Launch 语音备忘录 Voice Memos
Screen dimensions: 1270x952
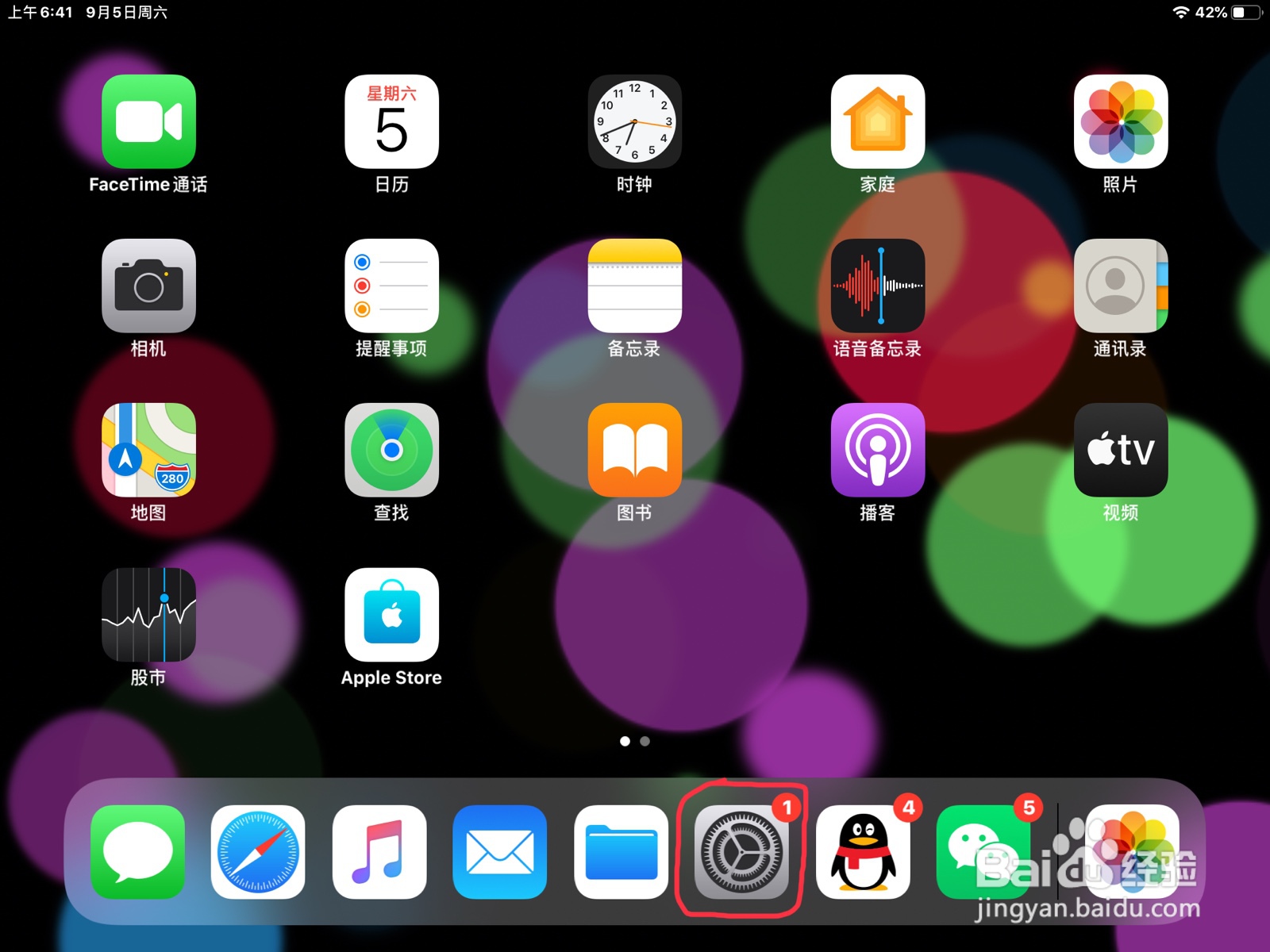click(x=877, y=286)
